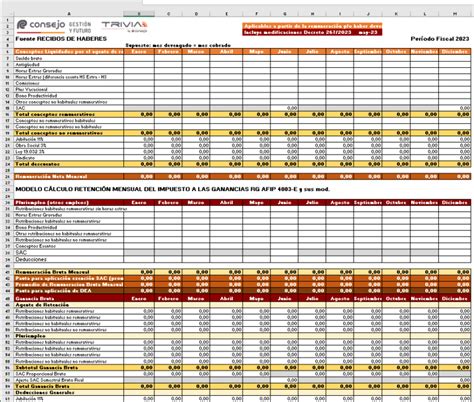Click 'Septiembre' in the orange Conceptos Liquidados header
Image resolution: width=474 pixels, height=402 pixels.
click(368, 52)
